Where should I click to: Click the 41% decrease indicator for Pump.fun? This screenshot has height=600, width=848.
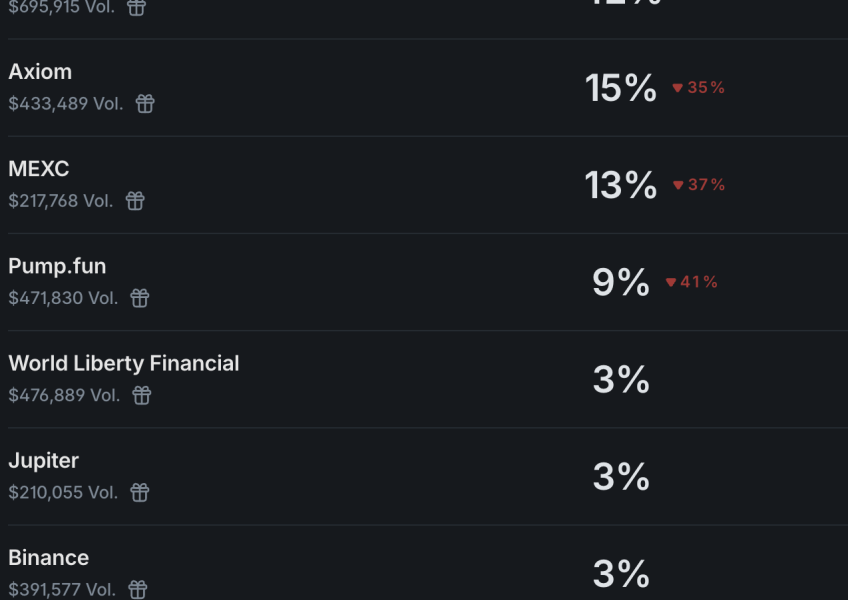(x=692, y=282)
